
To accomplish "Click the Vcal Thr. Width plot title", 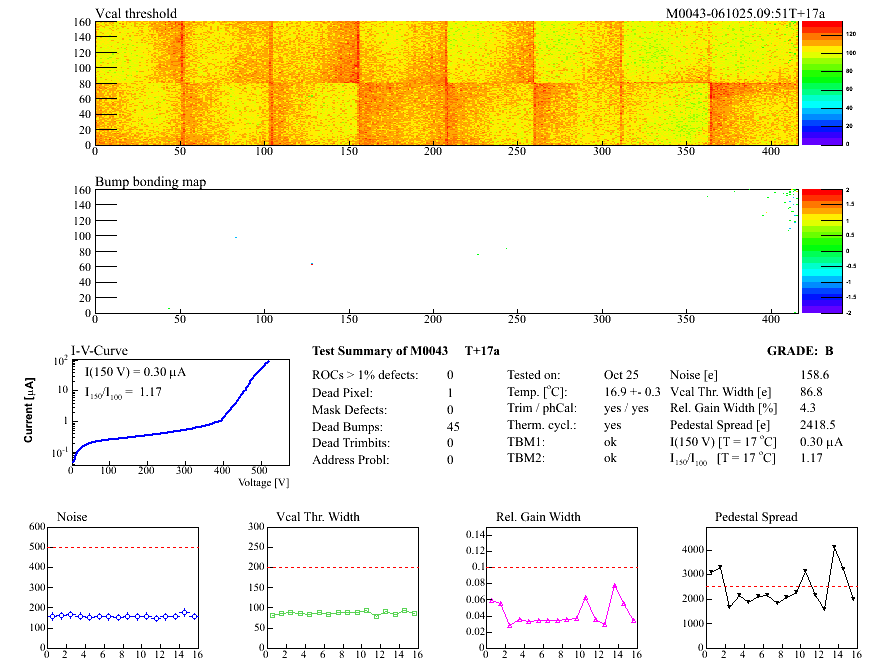I will (316, 517).
